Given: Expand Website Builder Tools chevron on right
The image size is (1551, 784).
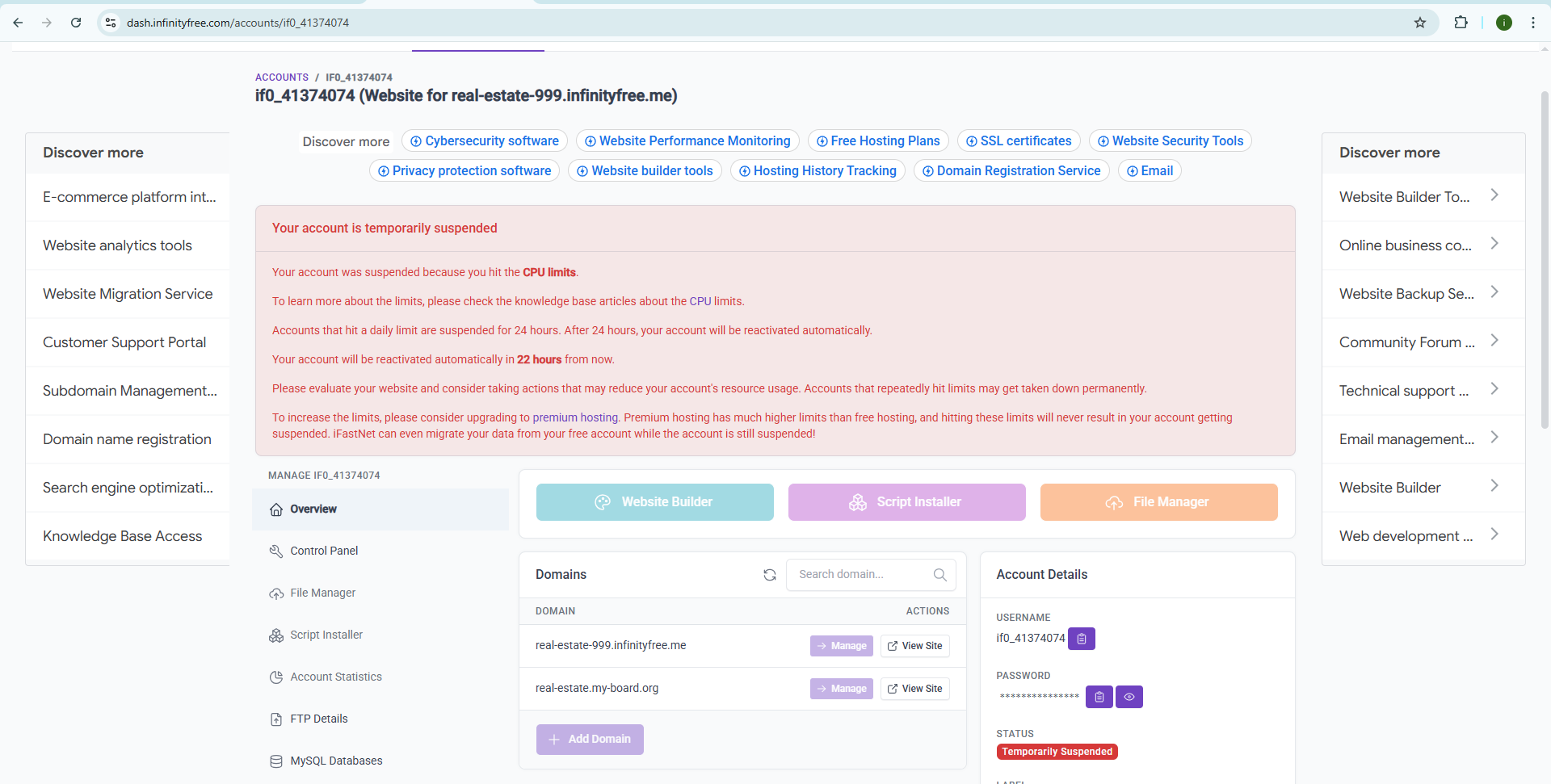Looking at the screenshot, I should tap(1494, 195).
